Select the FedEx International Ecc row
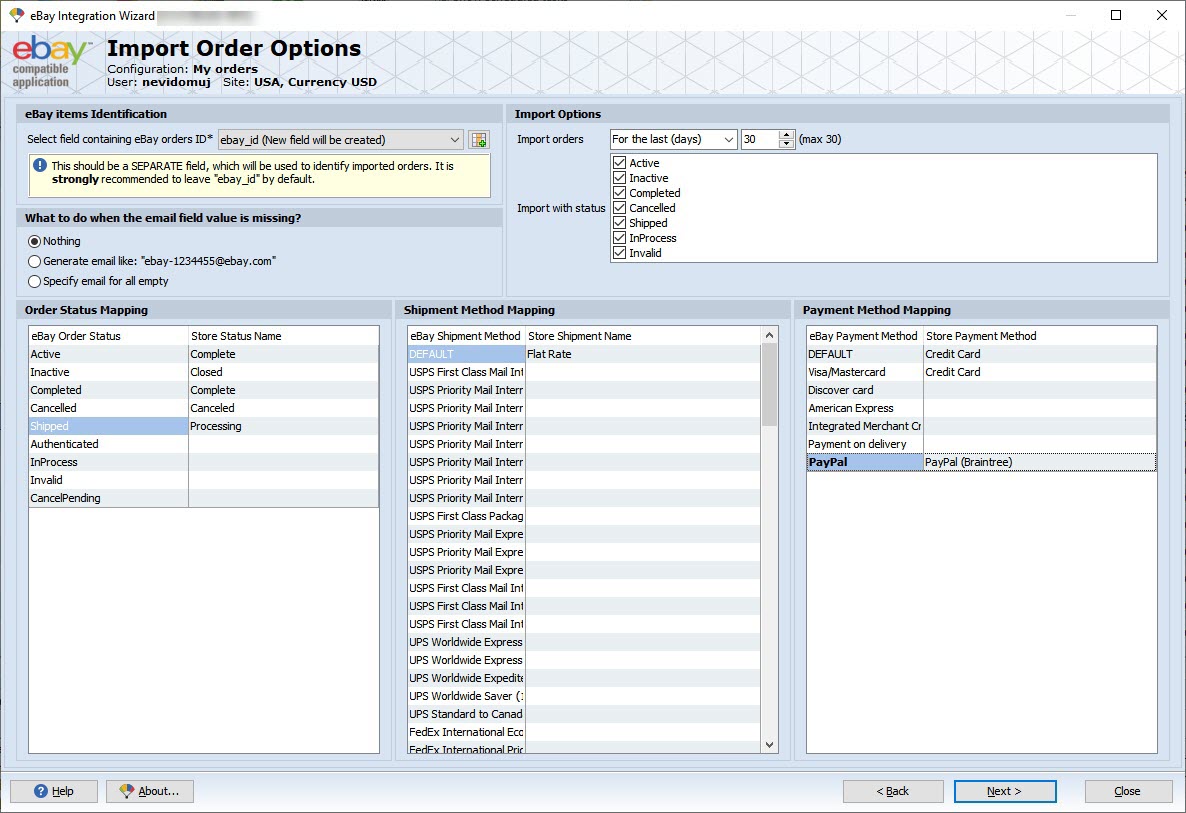 pos(466,732)
